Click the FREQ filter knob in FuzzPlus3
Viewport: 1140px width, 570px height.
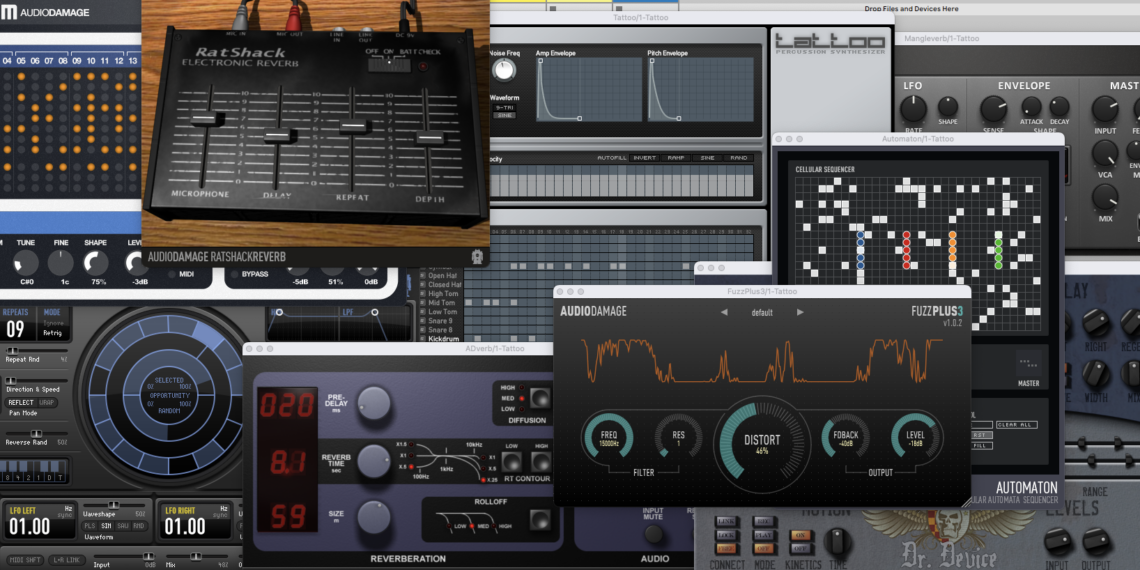609,439
